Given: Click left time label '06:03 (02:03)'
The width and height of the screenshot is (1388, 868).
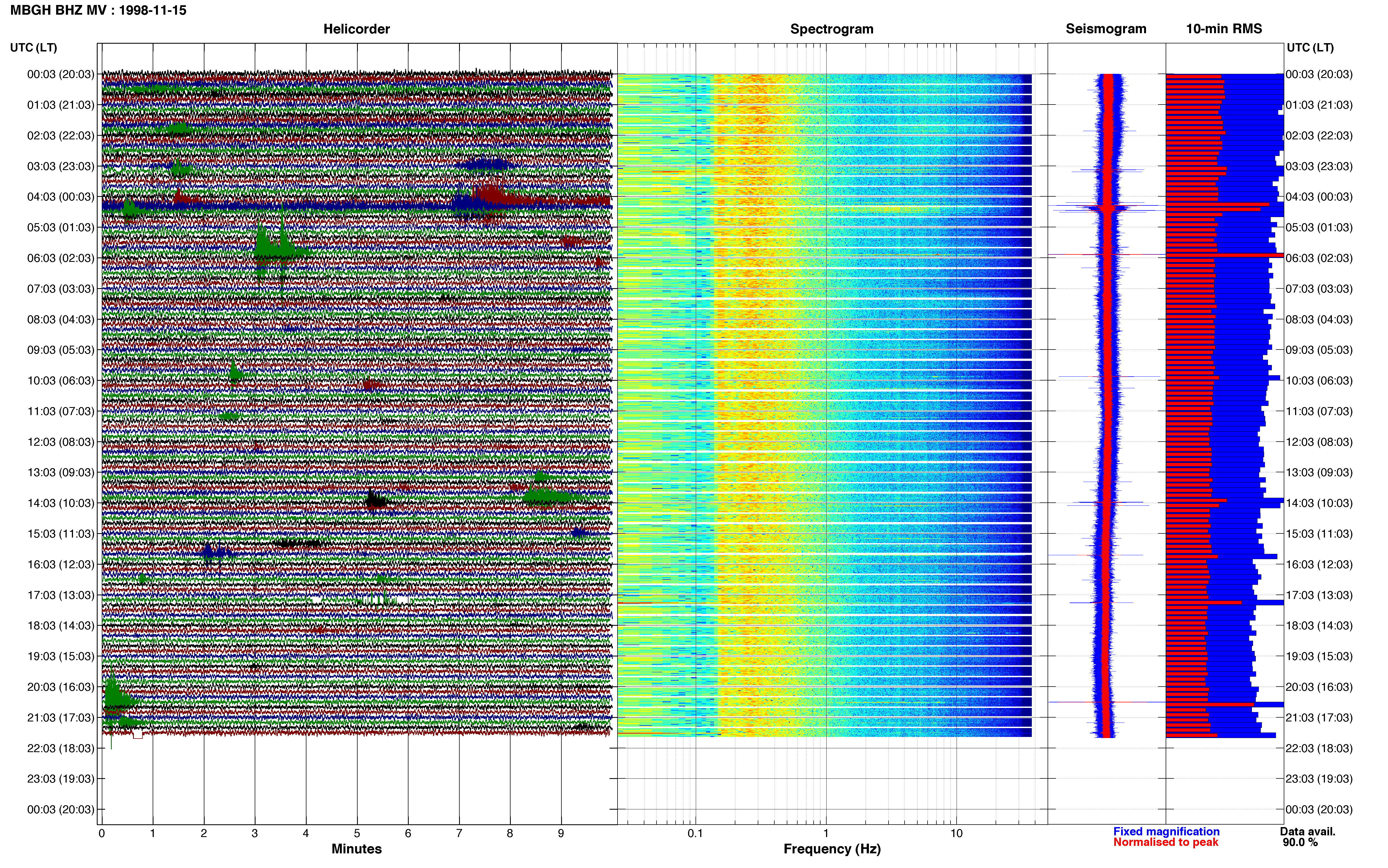Looking at the screenshot, I should [x=60, y=258].
